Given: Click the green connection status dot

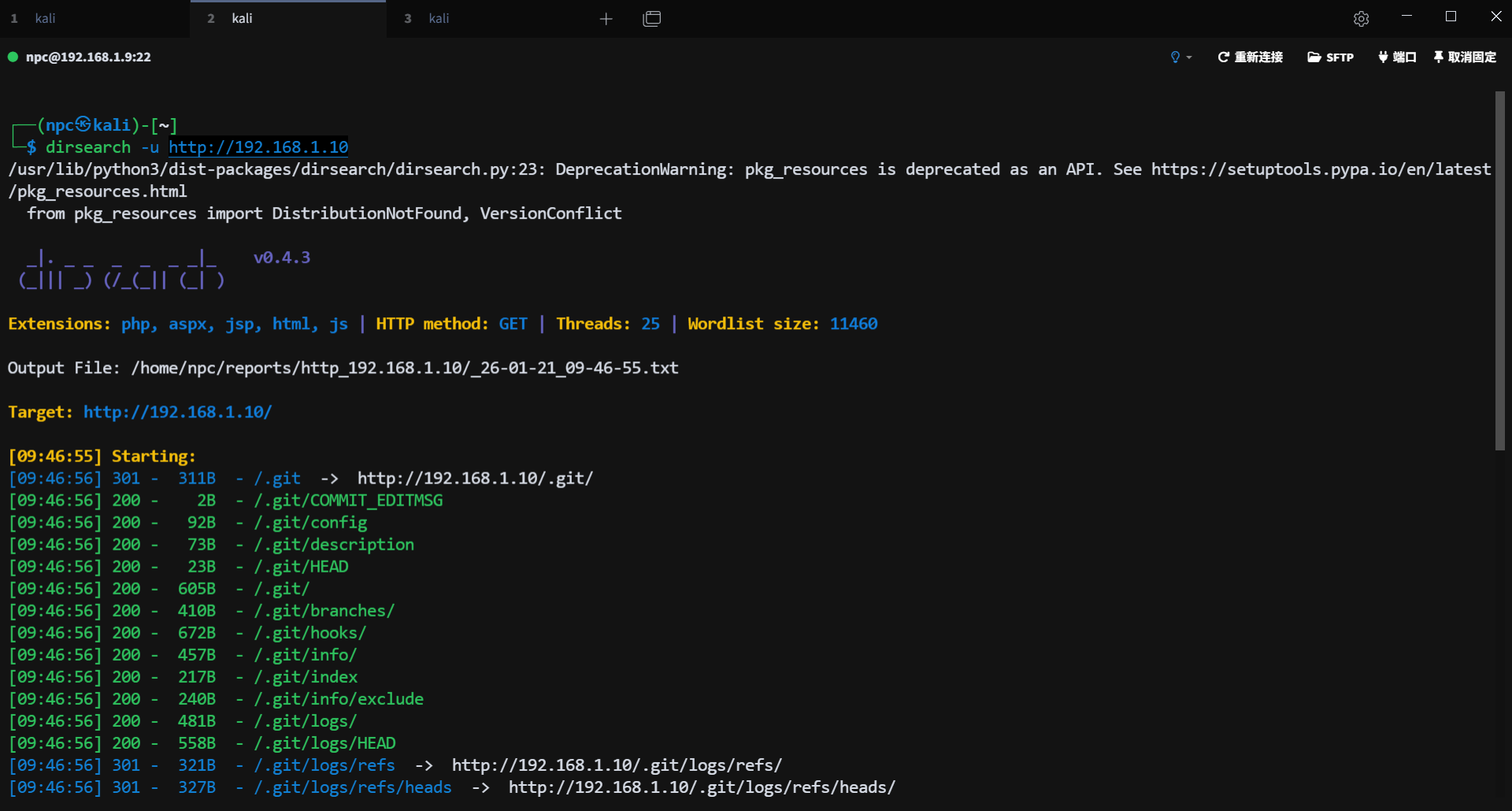Looking at the screenshot, I should click(13, 57).
